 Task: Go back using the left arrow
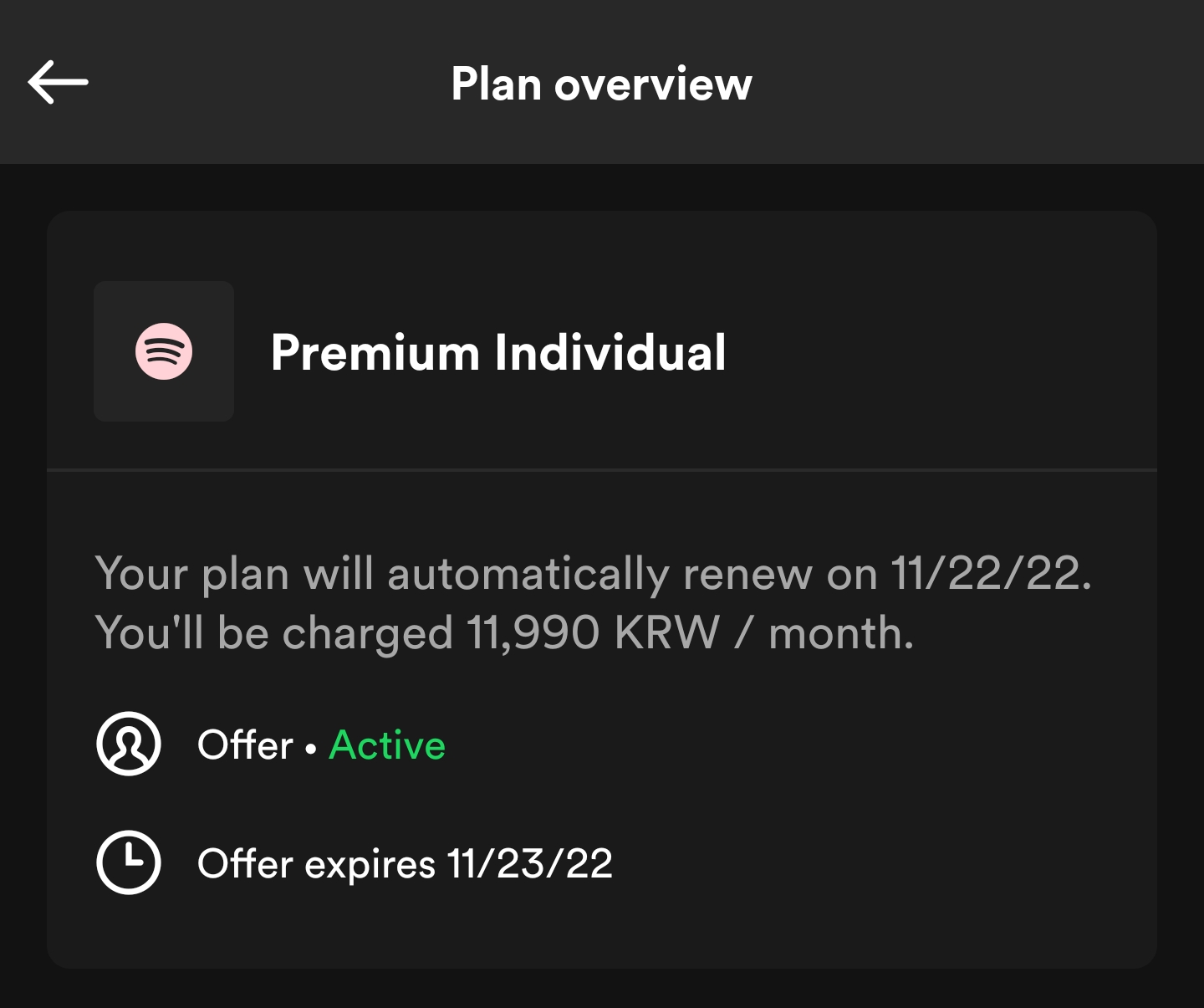tap(58, 82)
